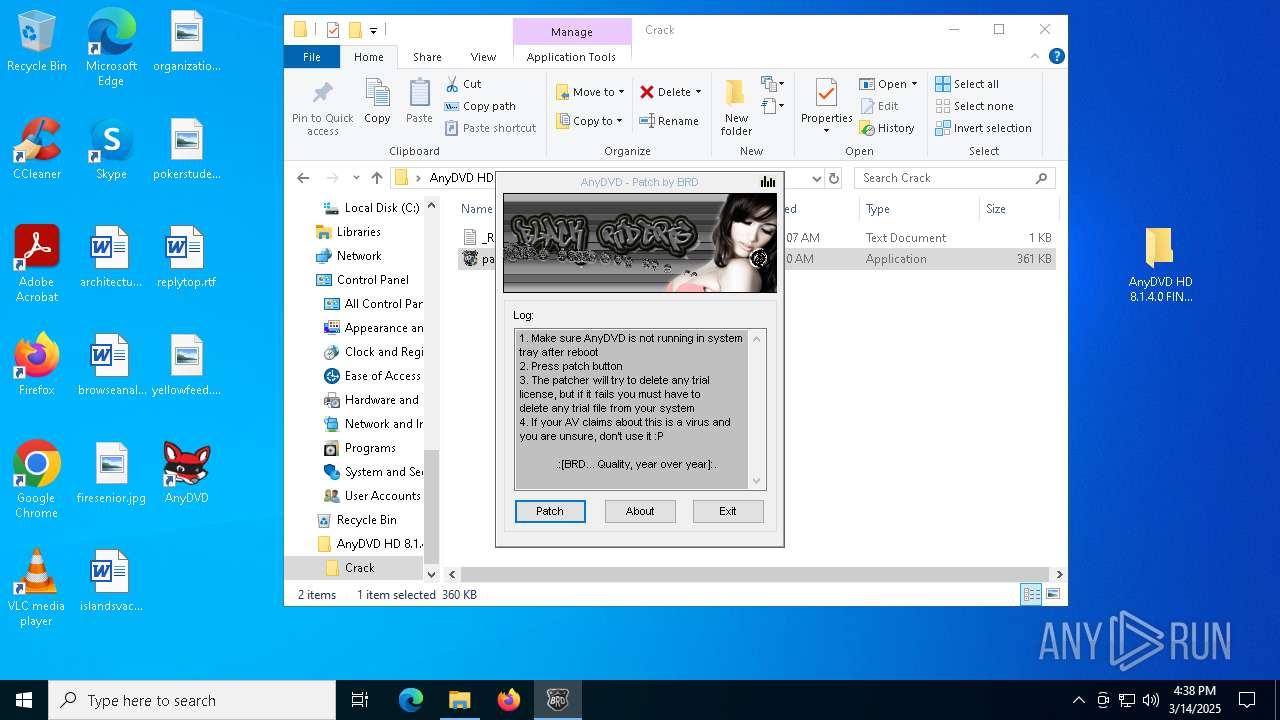
Task: Open the Delete dropdown arrow
Action: (x=698, y=92)
